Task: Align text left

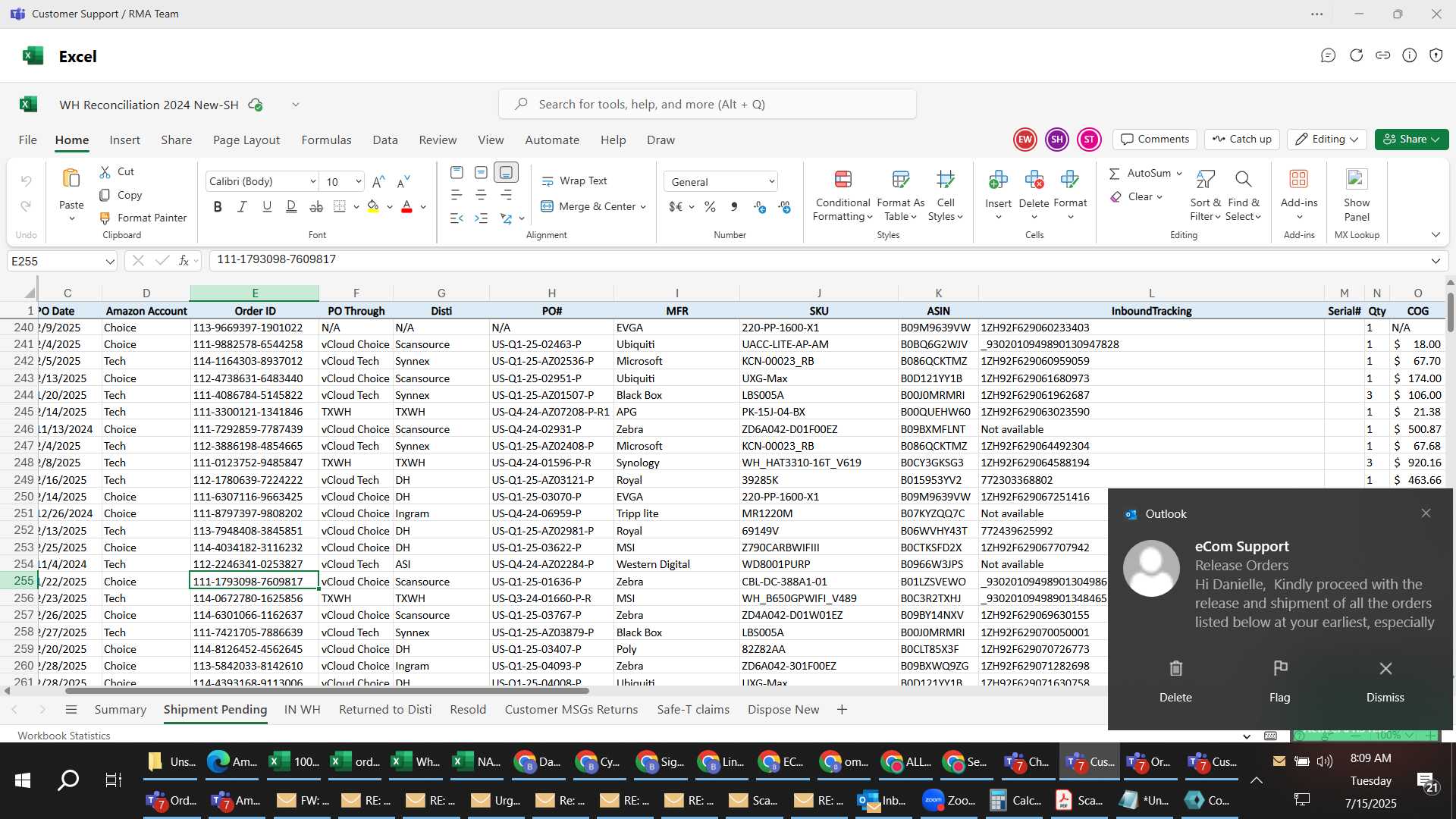Action: coord(457,195)
